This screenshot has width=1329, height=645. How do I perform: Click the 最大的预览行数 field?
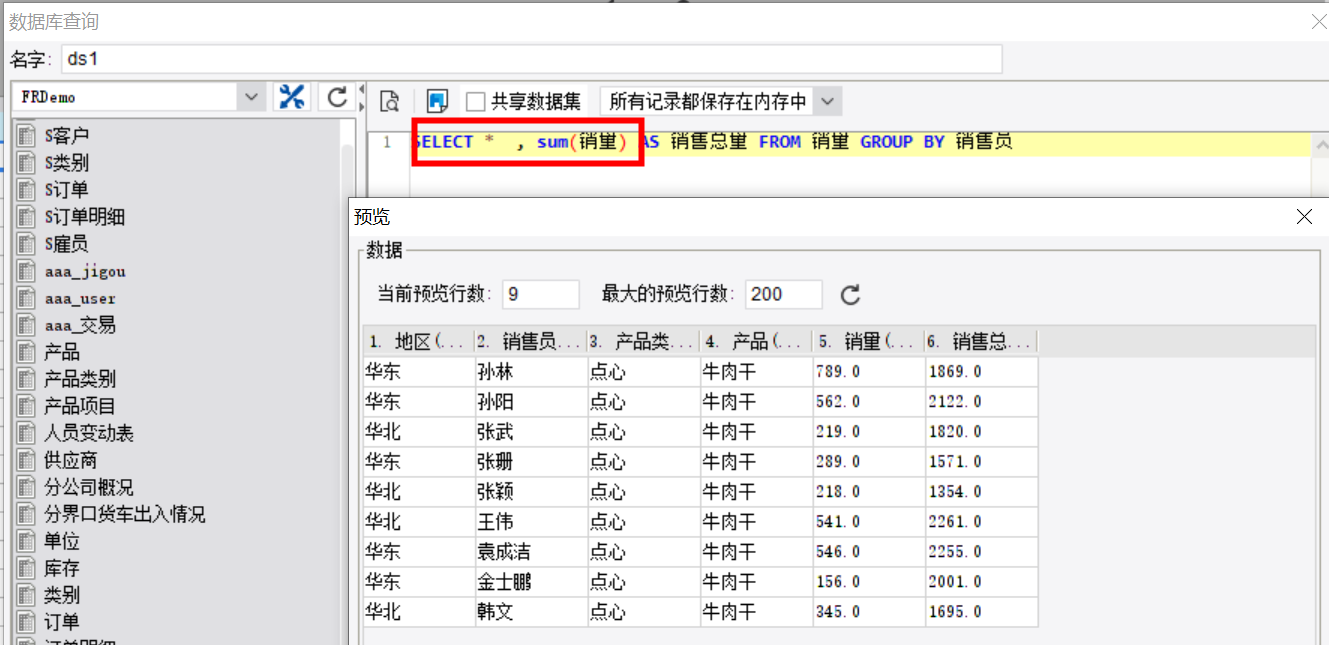pyautogui.click(x=784, y=294)
